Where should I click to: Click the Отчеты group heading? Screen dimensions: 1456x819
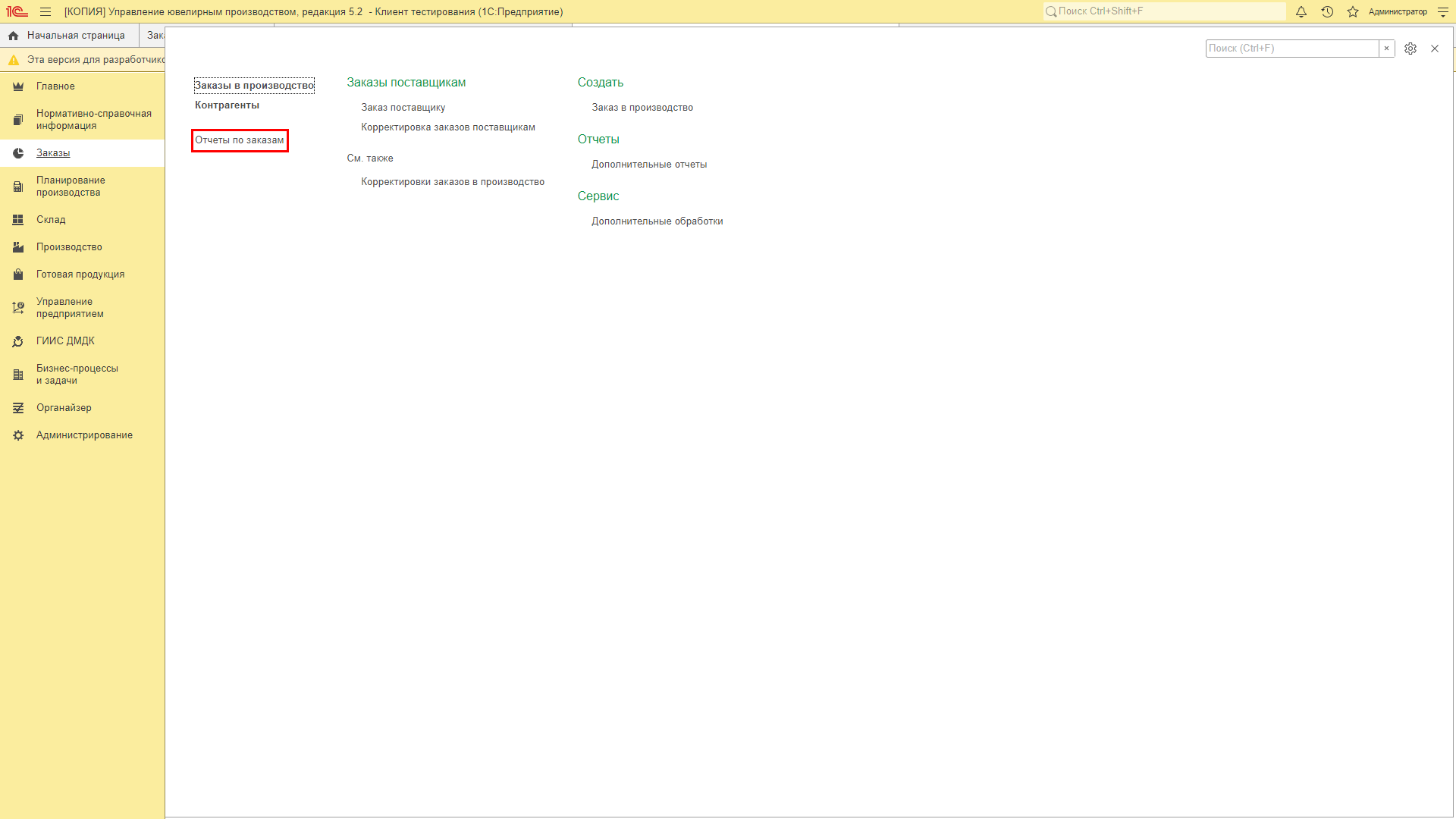pyautogui.click(x=598, y=140)
